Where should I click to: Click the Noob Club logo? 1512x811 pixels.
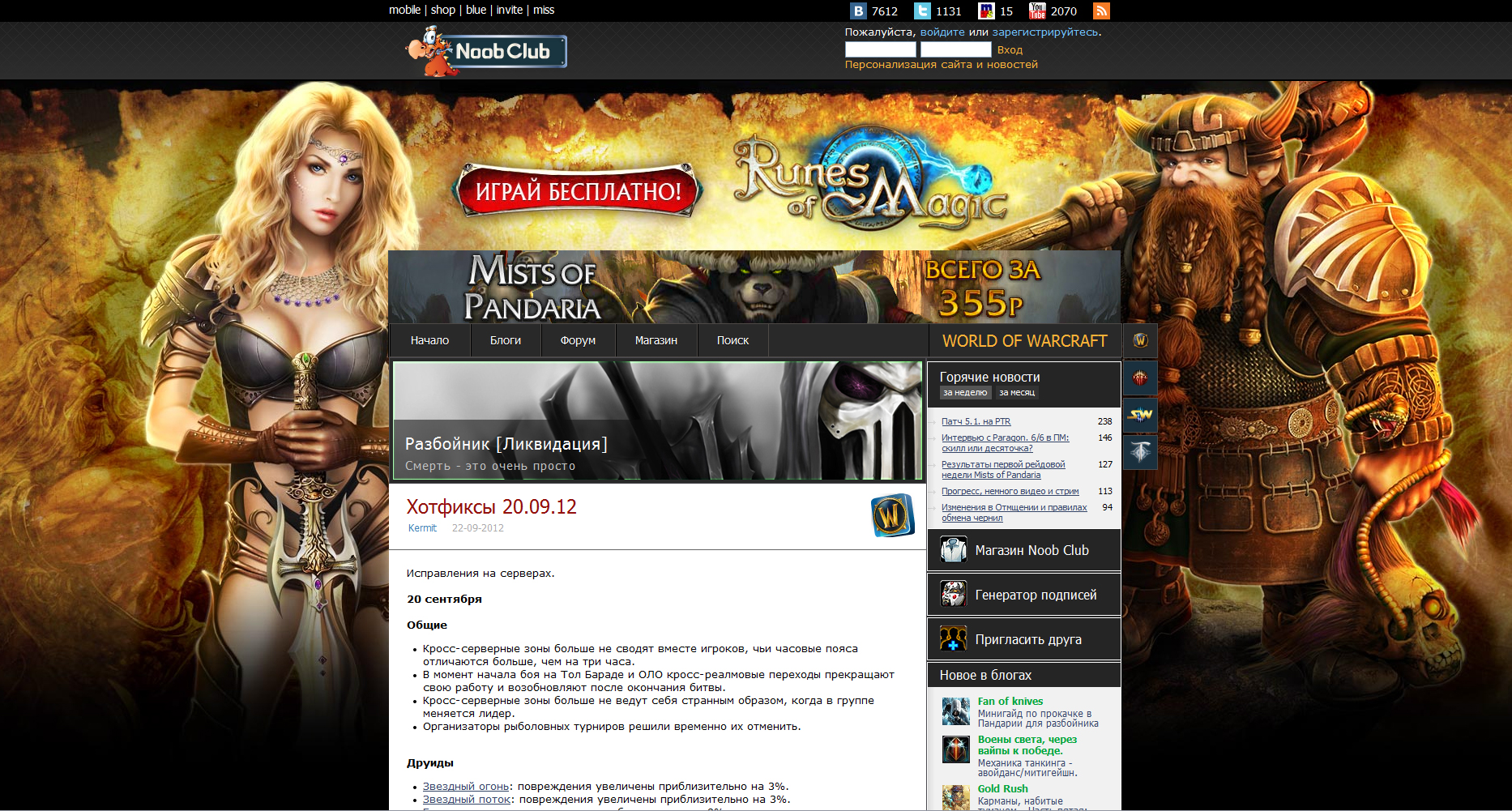[485, 51]
